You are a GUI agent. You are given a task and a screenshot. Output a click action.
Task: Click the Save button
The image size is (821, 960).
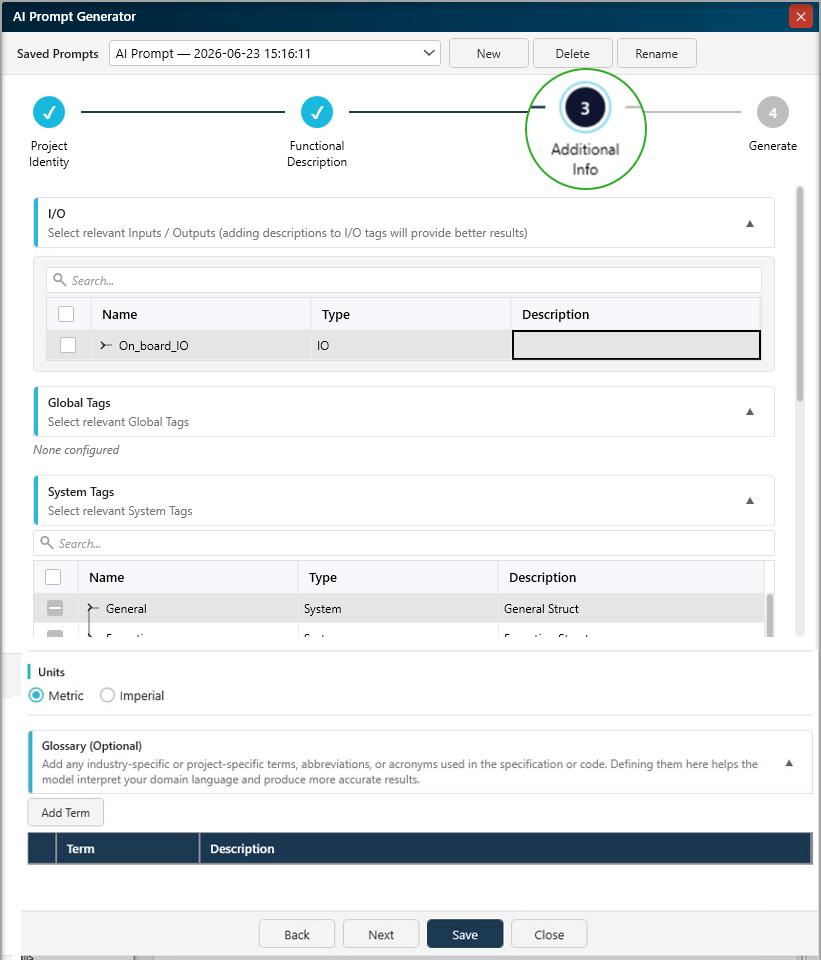click(x=465, y=934)
